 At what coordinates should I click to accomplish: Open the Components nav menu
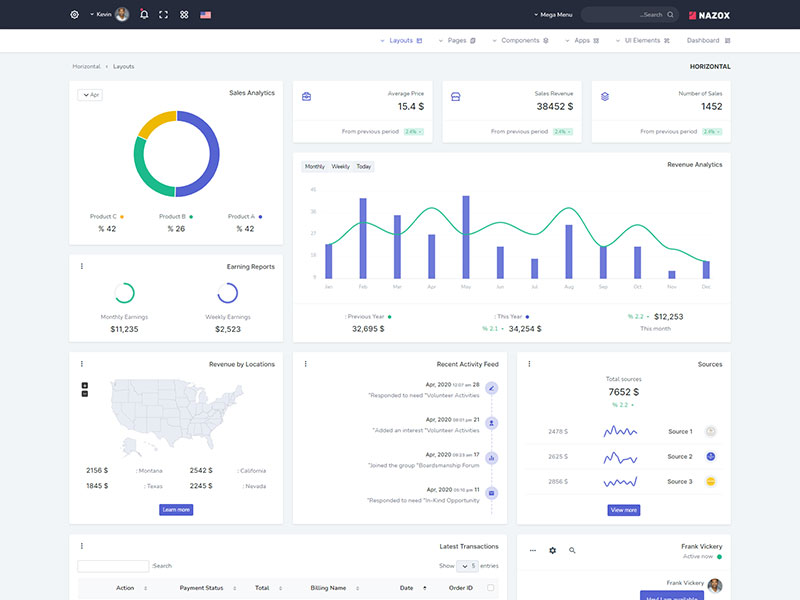click(x=525, y=41)
